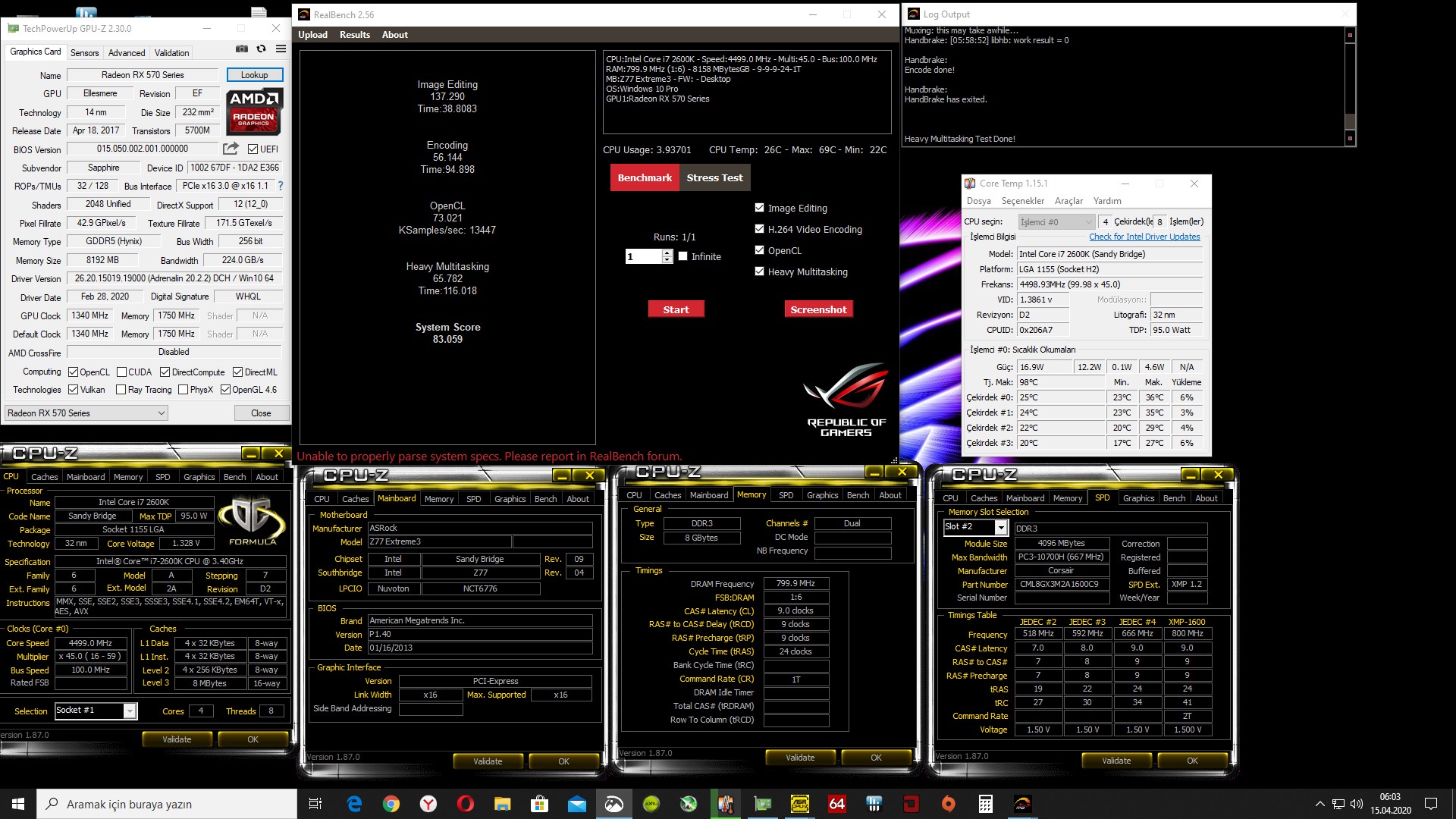Toggle the Infinite runs checkbox
1456x819 pixels.
(683, 256)
